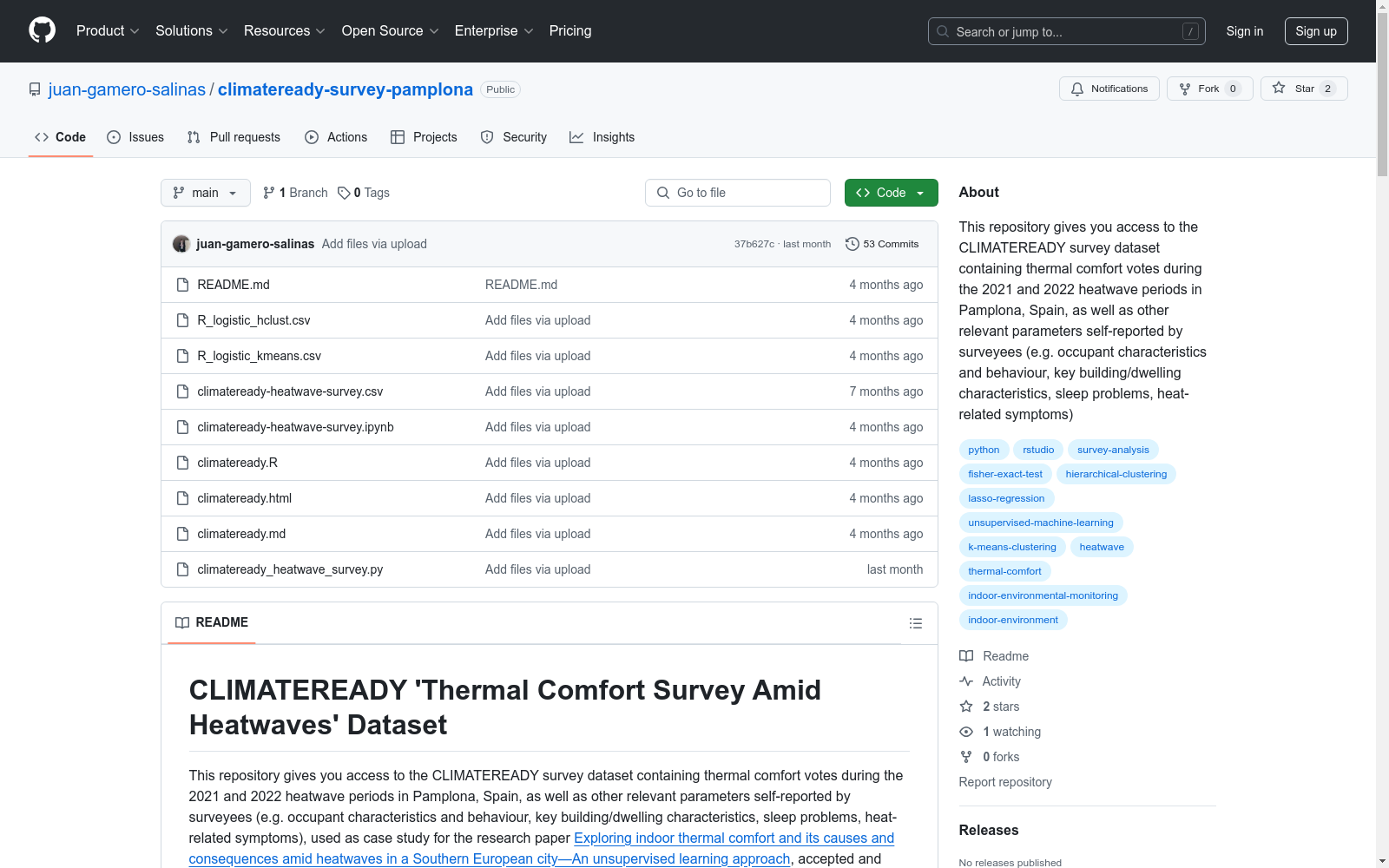Switch to the Issues tab
This screenshot has height=868, width=1389.
coord(135,137)
